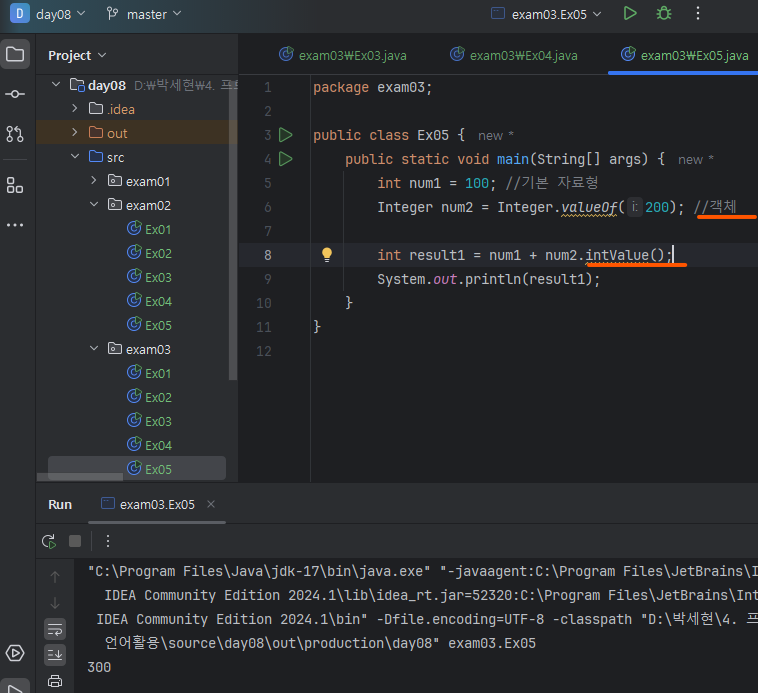This screenshot has width=758, height=693.
Task: Open the Commit tool window
Action: click(x=15, y=94)
